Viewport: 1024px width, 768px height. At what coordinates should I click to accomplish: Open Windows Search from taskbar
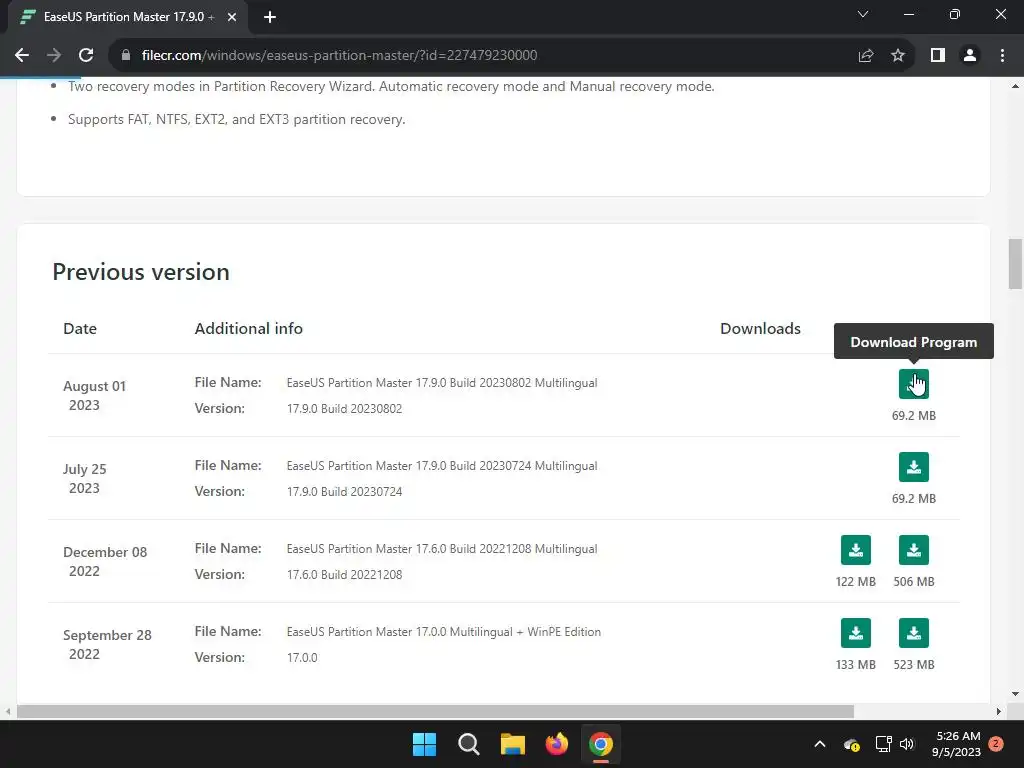click(x=468, y=744)
